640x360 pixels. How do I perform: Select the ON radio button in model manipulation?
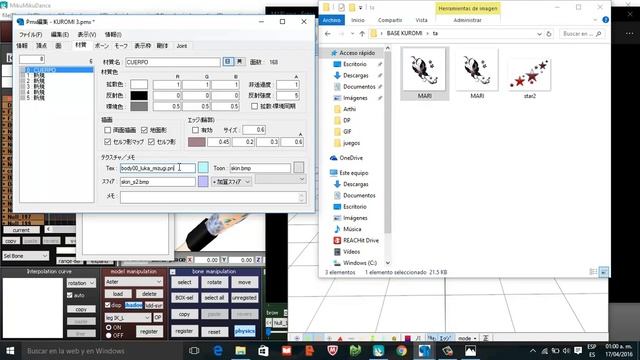(109, 327)
